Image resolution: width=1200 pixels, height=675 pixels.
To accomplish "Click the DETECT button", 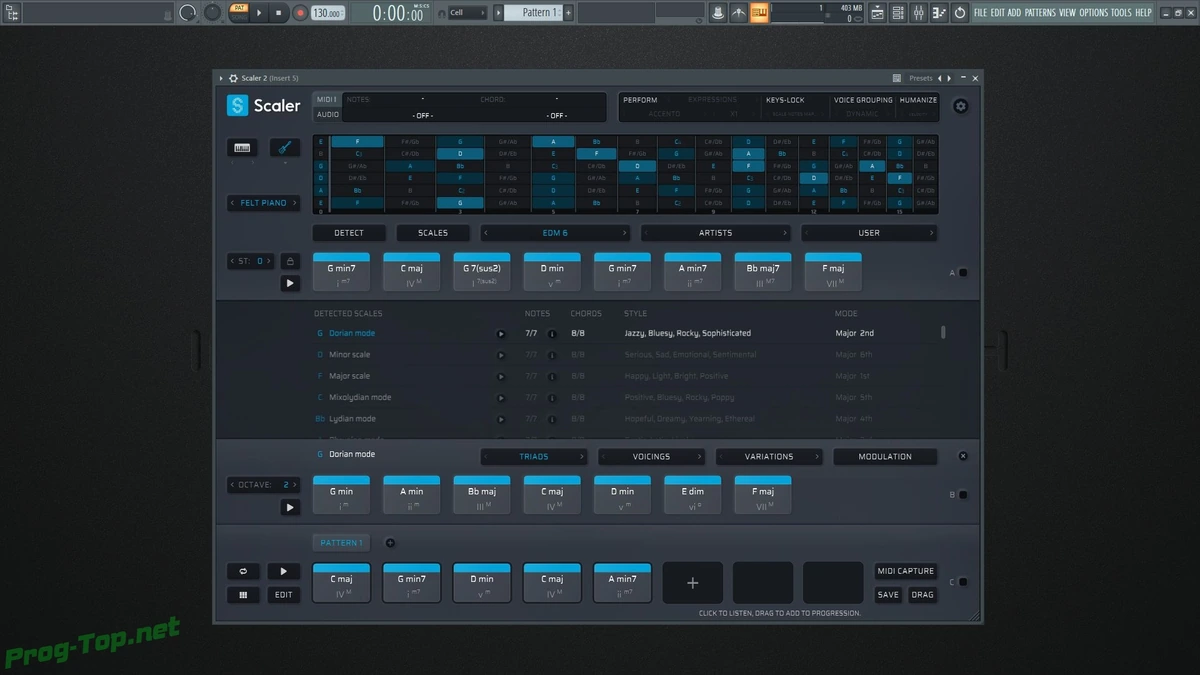I will point(349,233).
